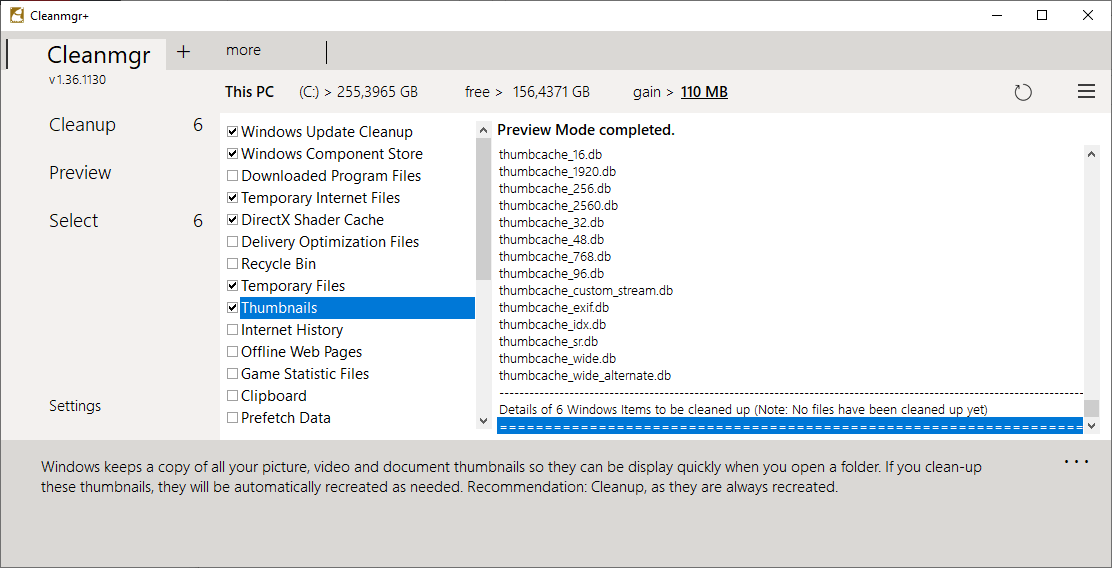
Task: Click the v1.36.1130 version text
Action: click(x=77, y=79)
